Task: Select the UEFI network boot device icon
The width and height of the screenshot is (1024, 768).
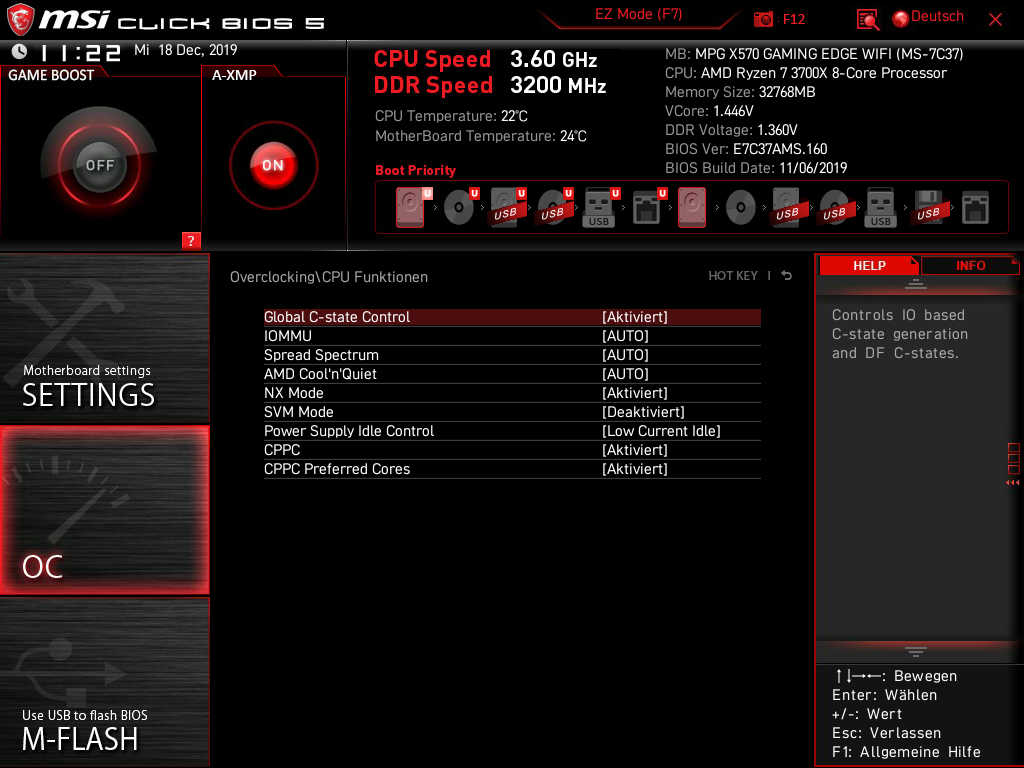Action: point(649,207)
